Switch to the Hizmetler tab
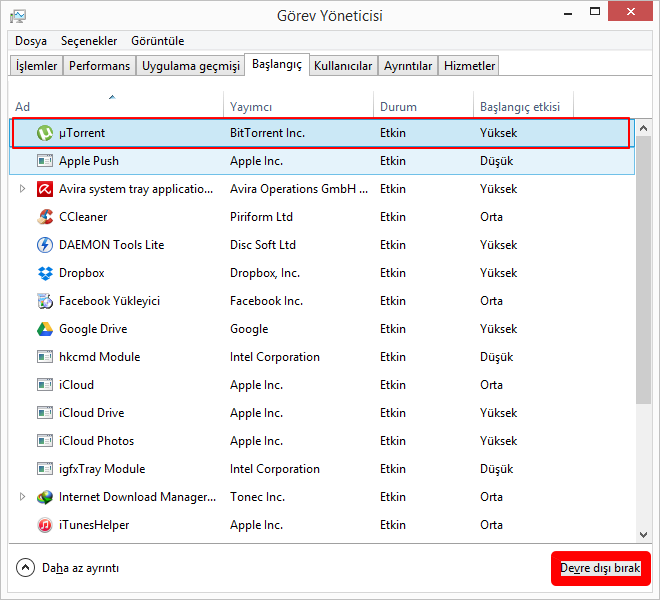This screenshot has height=600, width=660. click(x=469, y=66)
